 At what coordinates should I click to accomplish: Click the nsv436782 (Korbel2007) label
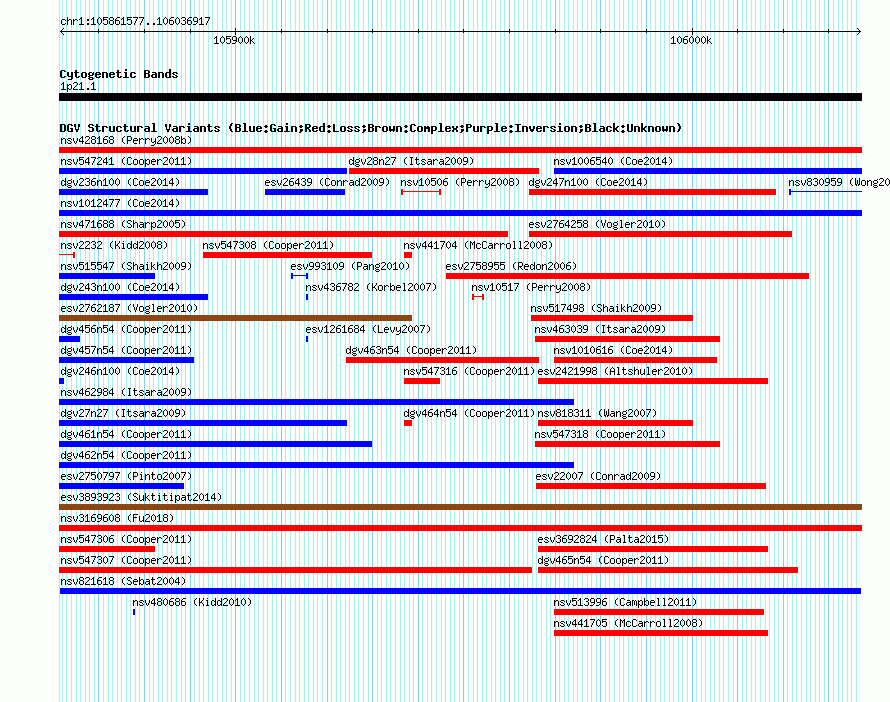coord(371,287)
